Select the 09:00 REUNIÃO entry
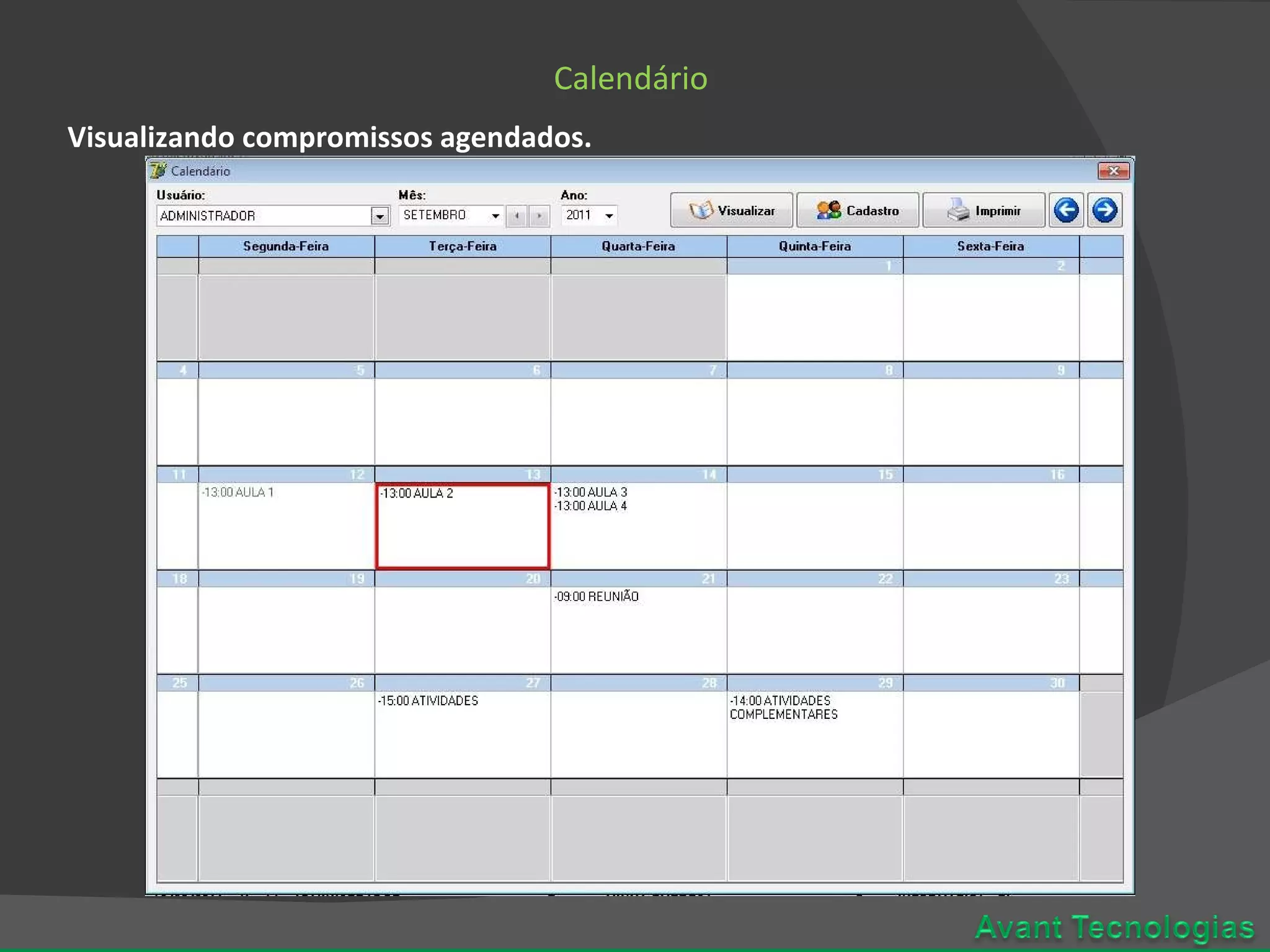 596,596
